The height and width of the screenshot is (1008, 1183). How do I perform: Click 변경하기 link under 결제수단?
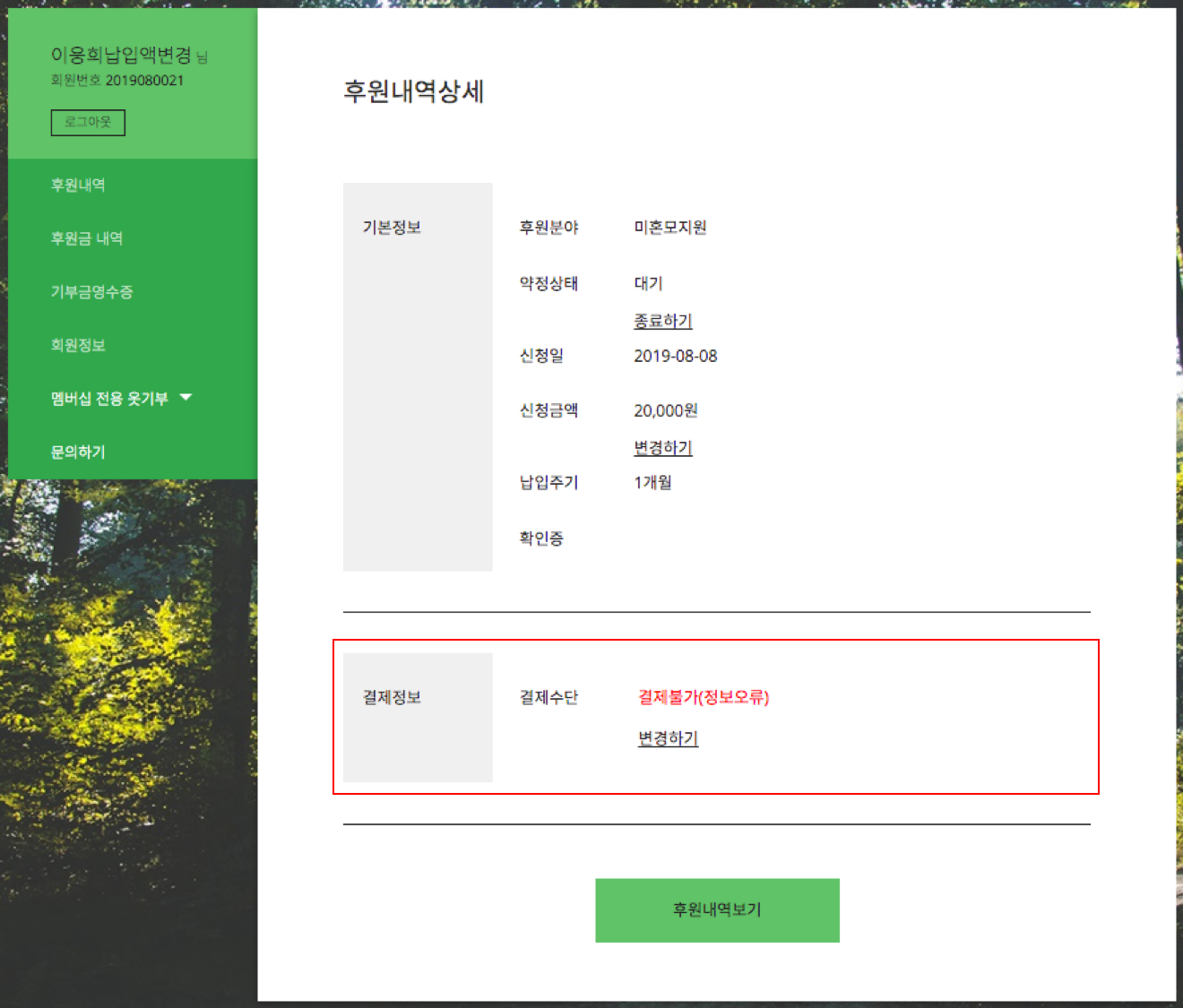pos(668,738)
